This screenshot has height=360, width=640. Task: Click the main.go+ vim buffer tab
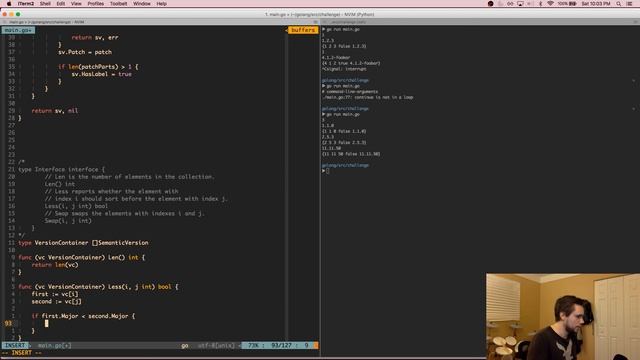(18, 30)
